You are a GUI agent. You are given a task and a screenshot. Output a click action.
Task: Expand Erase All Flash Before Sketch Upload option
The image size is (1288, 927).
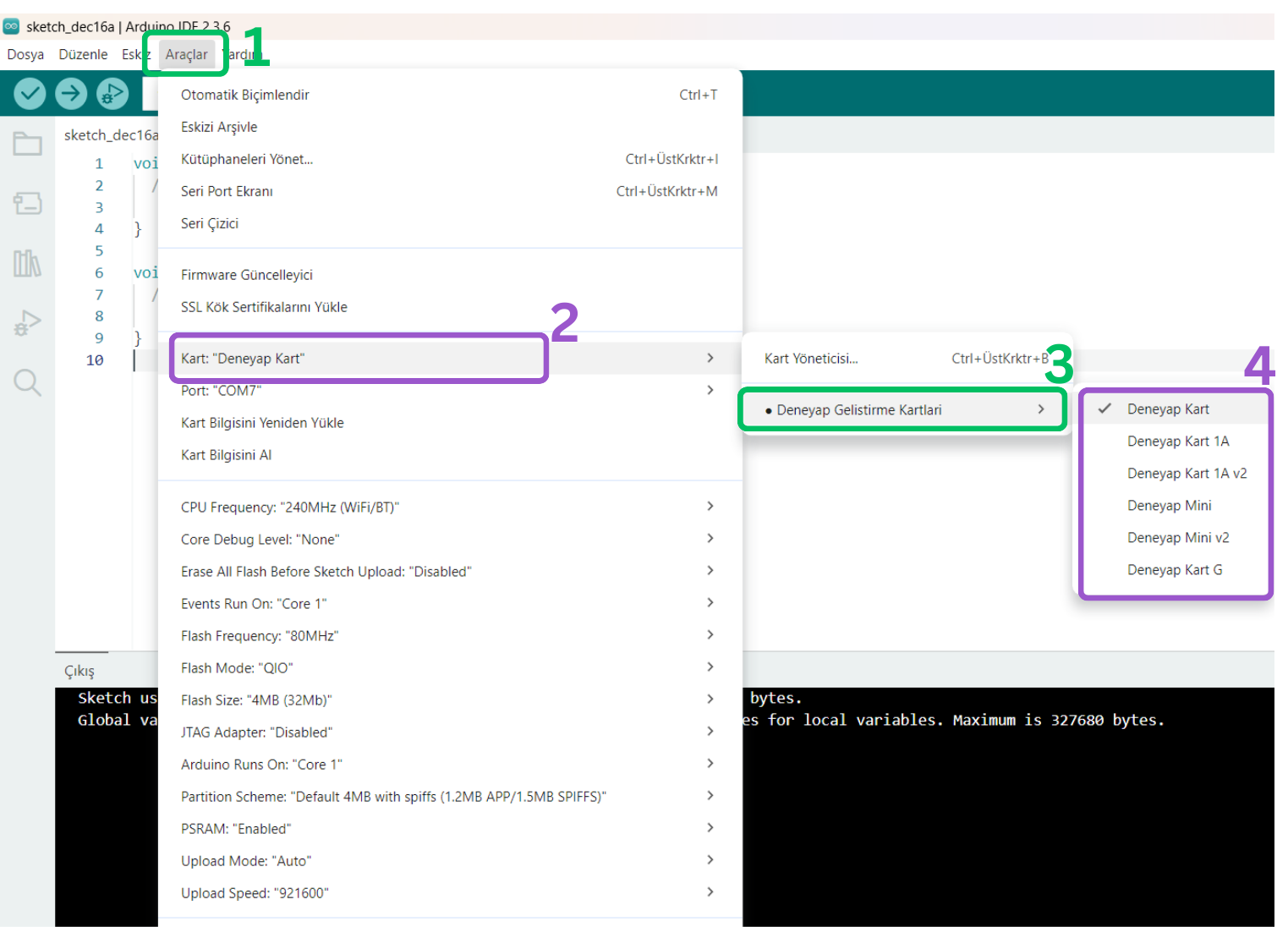(x=450, y=571)
